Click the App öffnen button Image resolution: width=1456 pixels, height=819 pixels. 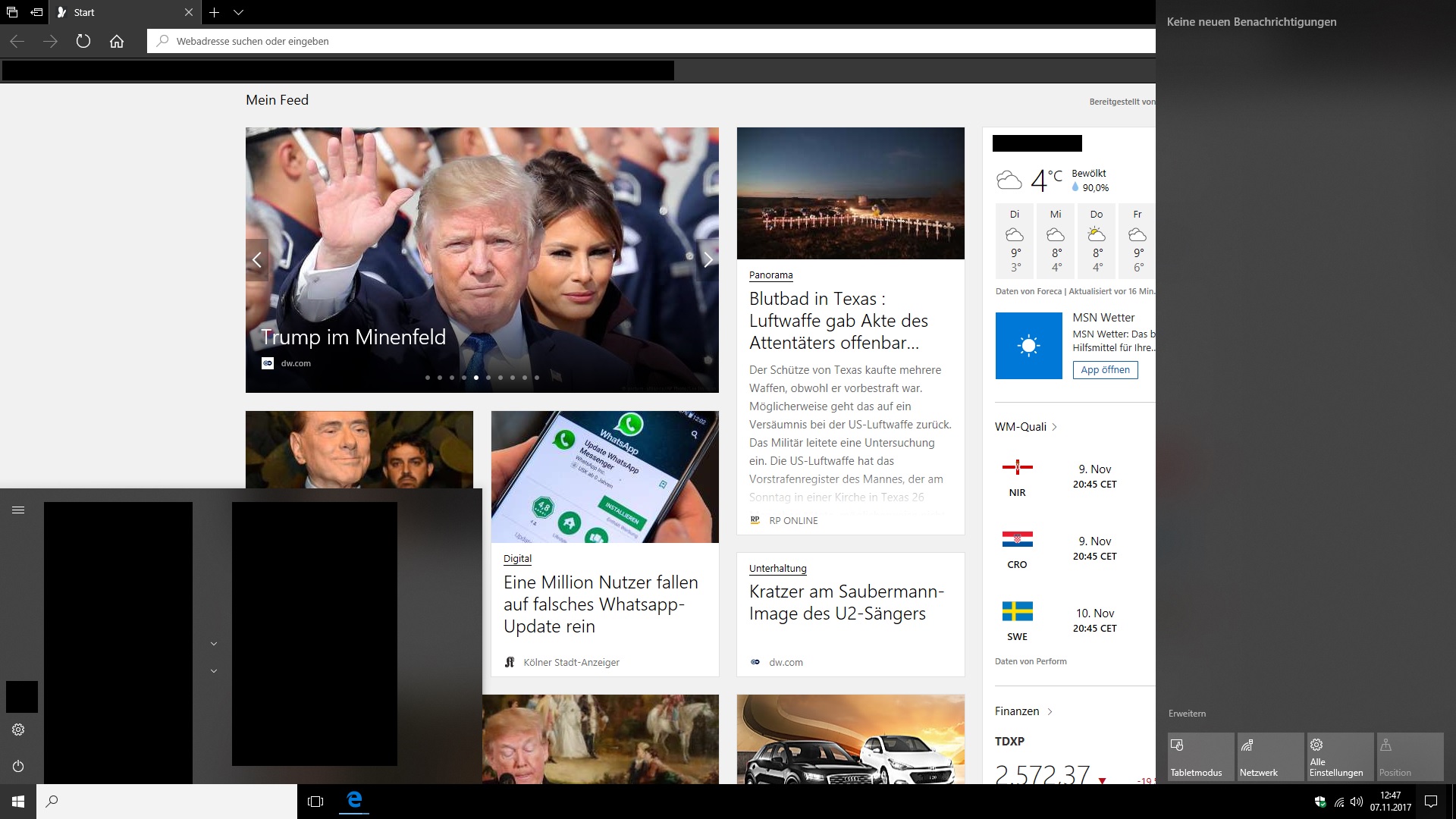point(1105,370)
